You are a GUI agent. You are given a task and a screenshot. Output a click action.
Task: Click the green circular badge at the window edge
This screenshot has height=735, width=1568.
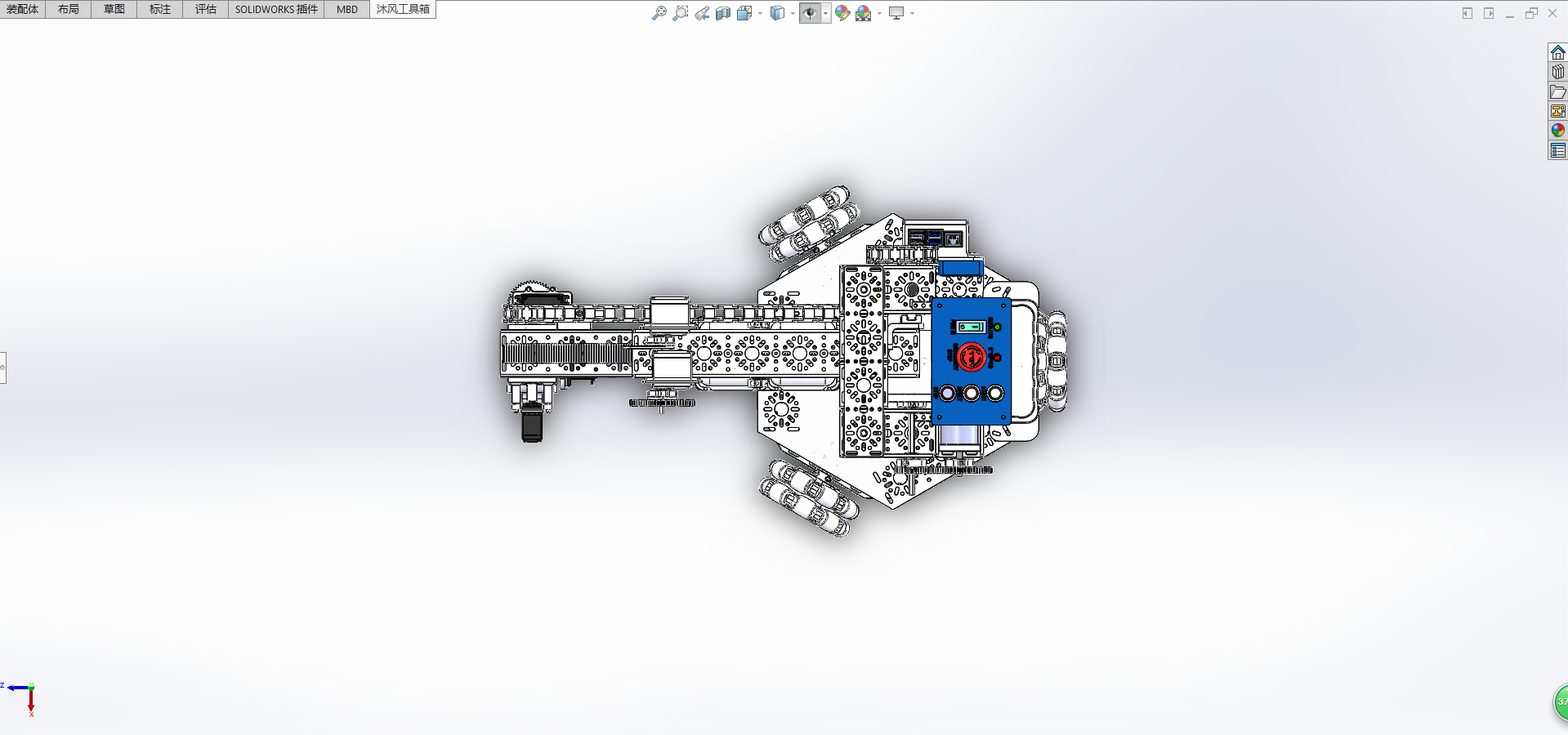pyautogui.click(x=1561, y=702)
